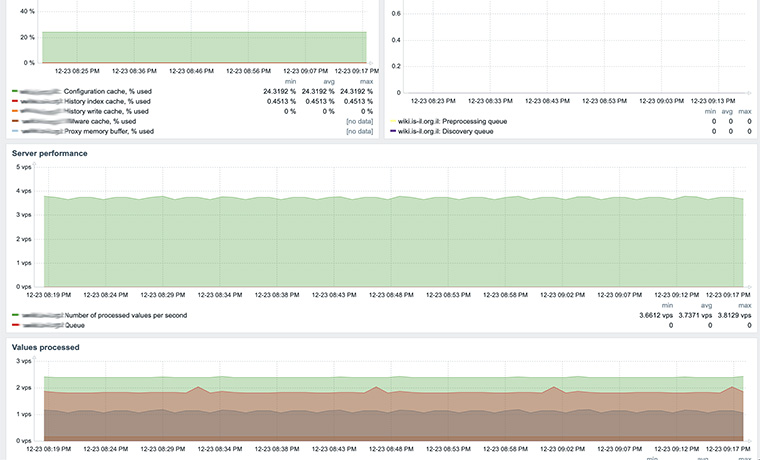Click the purple Discovery queue legend marker
This screenshot has height=460, width=760.
393,131
